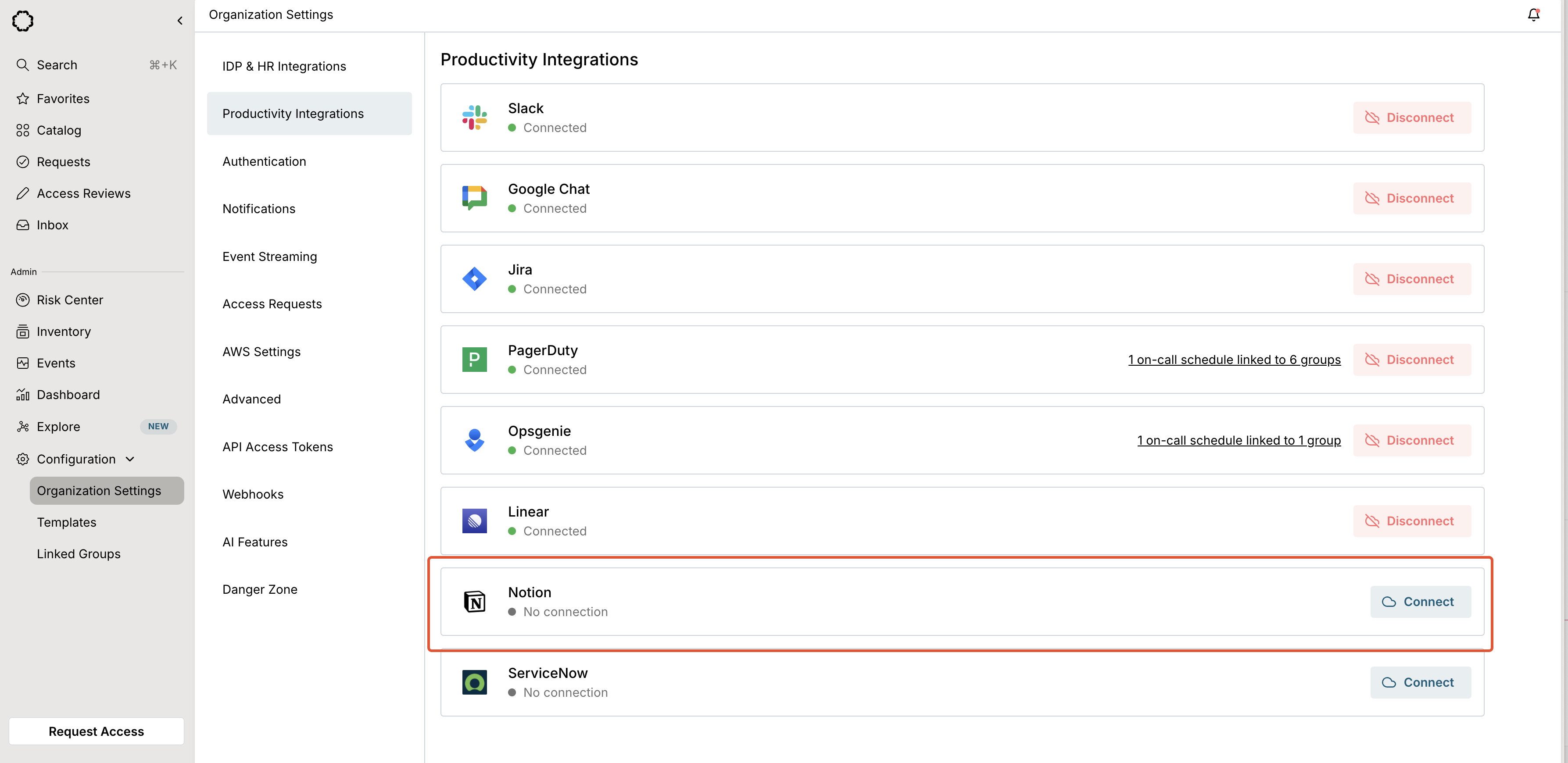The image size is (1568, 763).
Task: Open Favorites star in the sidebar
Action: click(62, 99)
